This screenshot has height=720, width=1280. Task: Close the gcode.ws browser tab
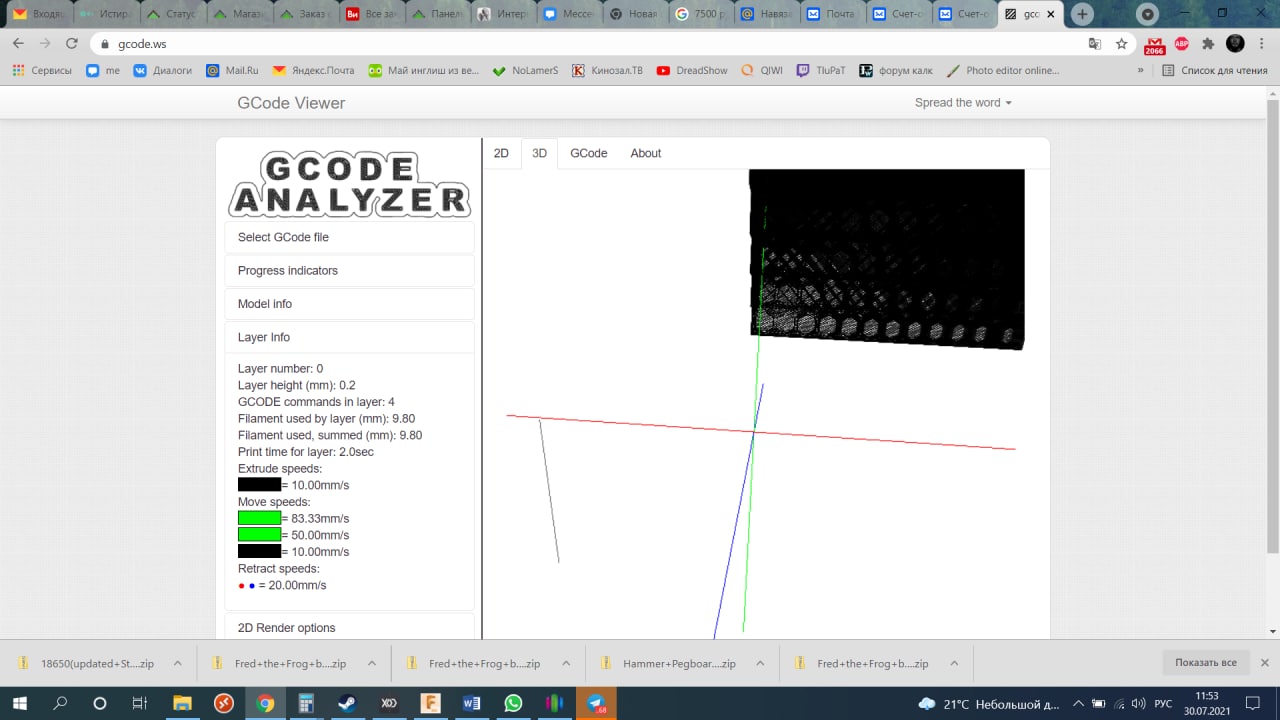point(1050,15)
